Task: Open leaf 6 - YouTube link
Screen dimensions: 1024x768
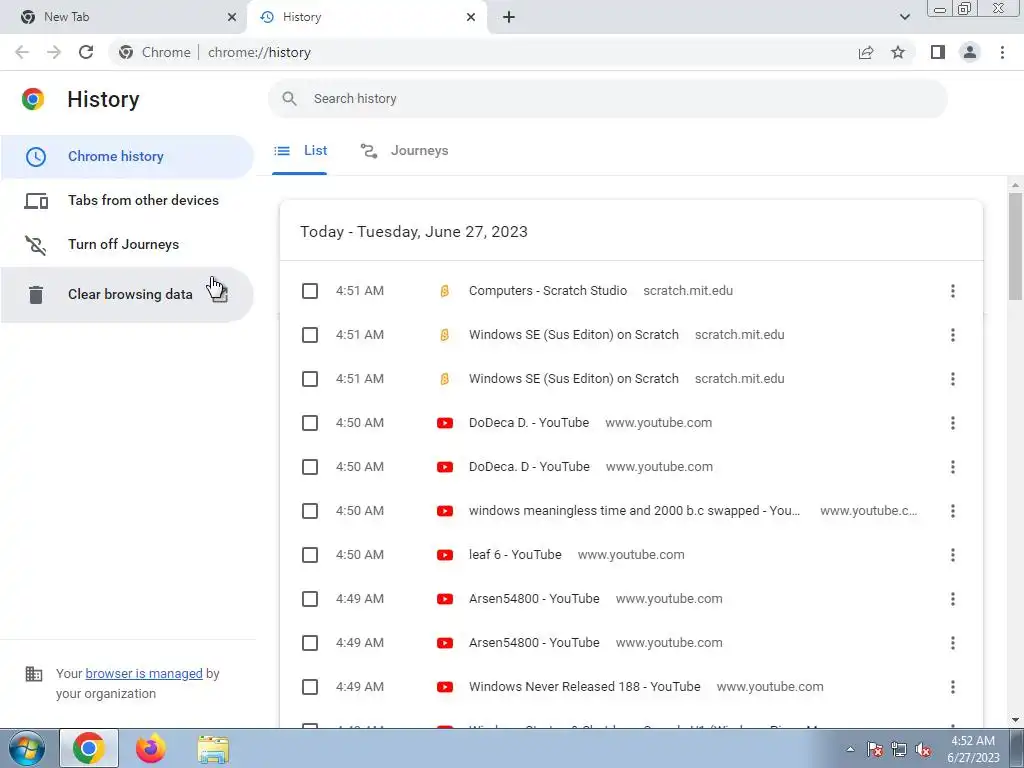Action: pos(515,554)
